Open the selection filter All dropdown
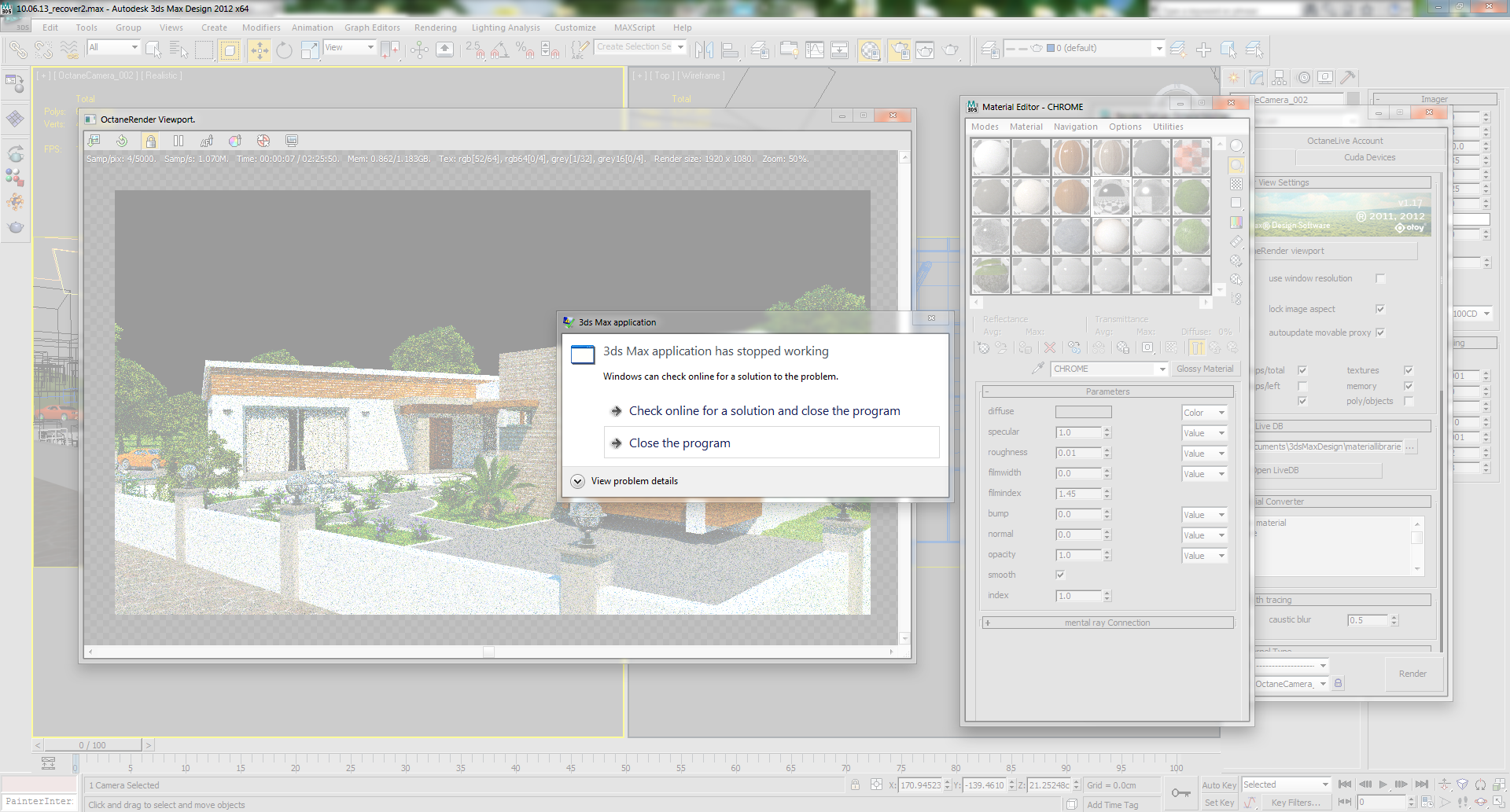Image resolution: width=1510 pixels, height=812 pixels. point(113,47)
